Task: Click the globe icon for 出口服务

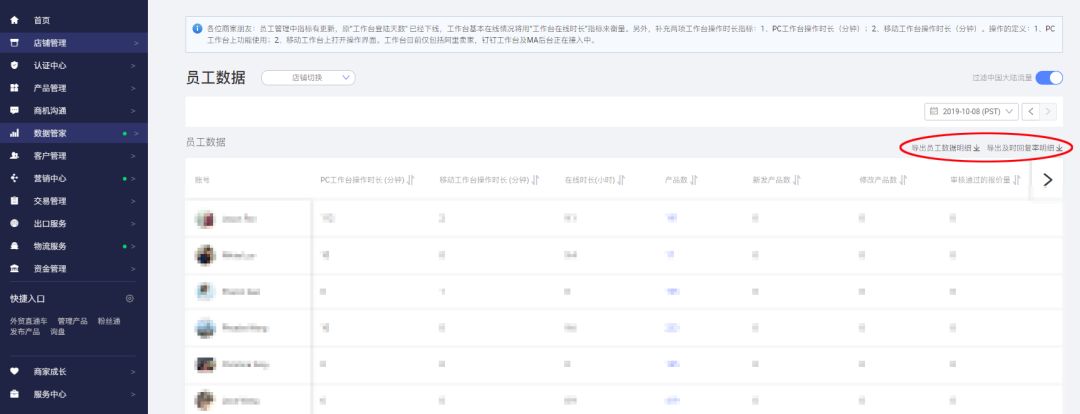Action: pos(14,223)
